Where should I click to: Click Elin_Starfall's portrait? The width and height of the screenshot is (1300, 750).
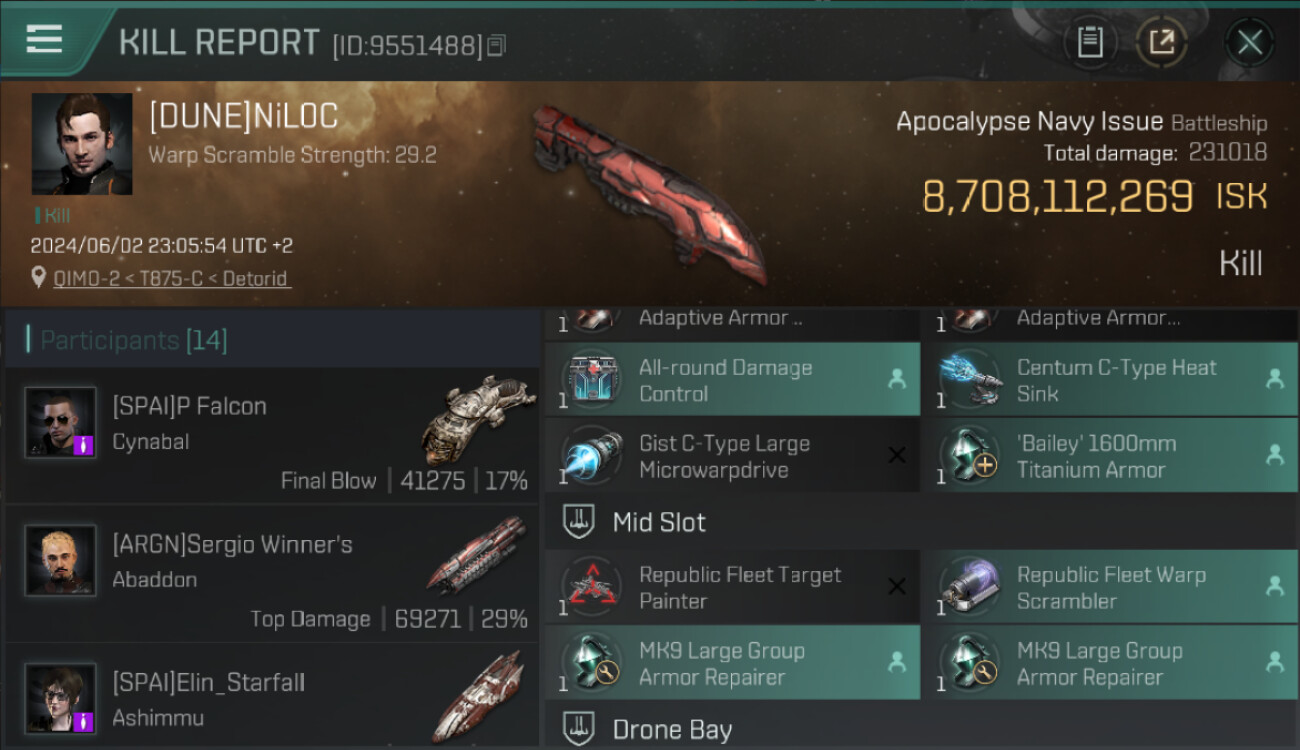61,698
